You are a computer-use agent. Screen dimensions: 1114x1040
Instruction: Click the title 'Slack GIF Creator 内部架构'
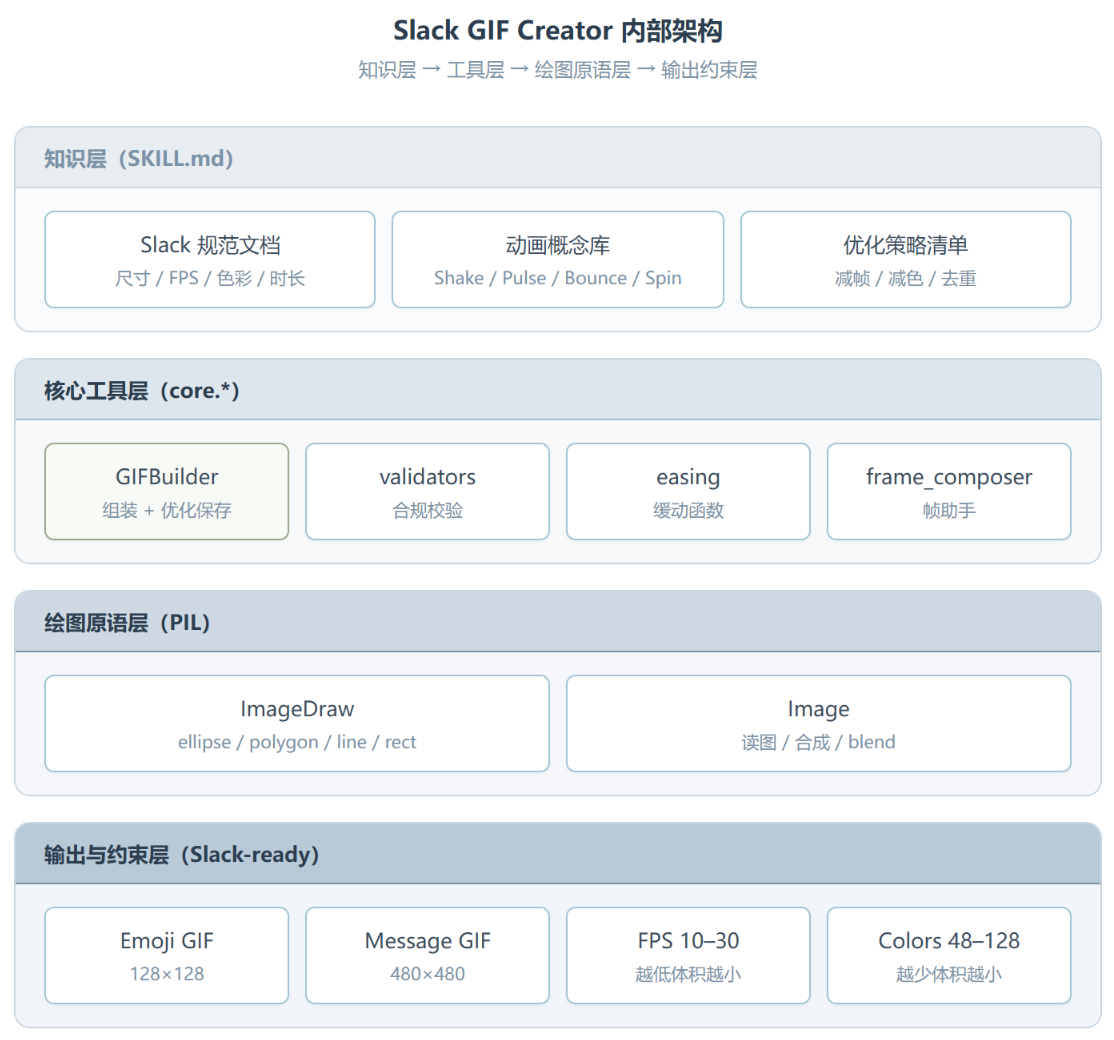(x=558, y=31)
